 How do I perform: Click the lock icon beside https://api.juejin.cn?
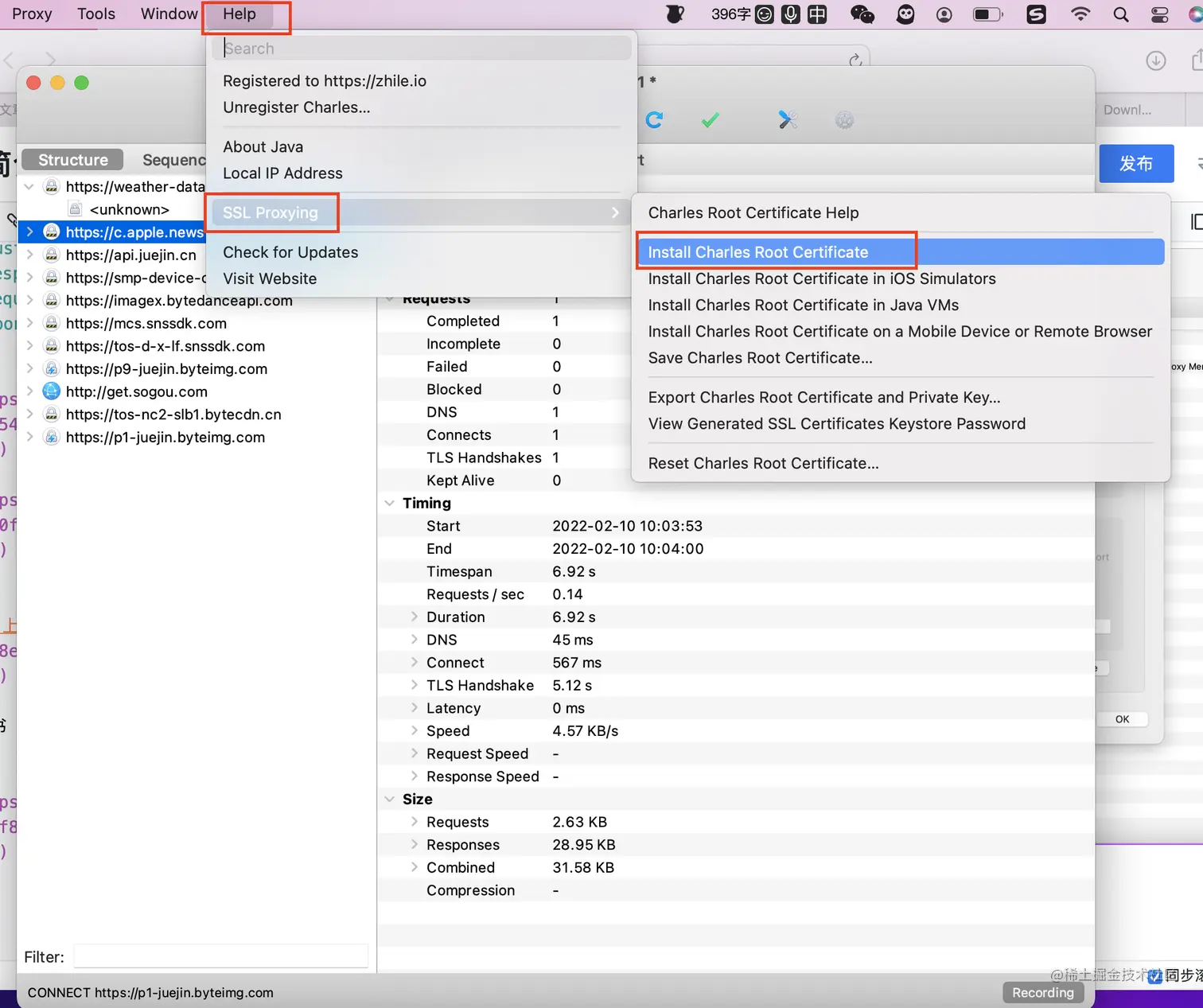point(51,255)
